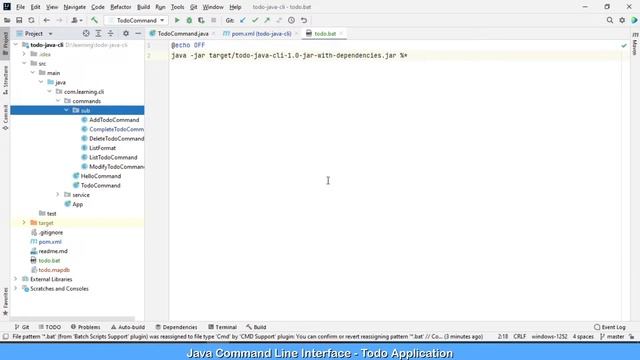
Task: Select AddTodoCommand class in tree
Action: coord(114,120)
